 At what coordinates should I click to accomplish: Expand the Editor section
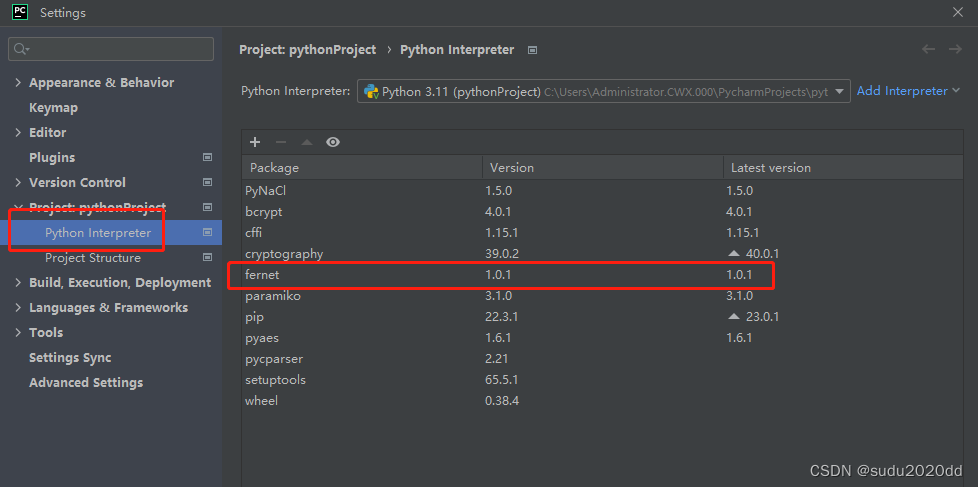(17, 132)
